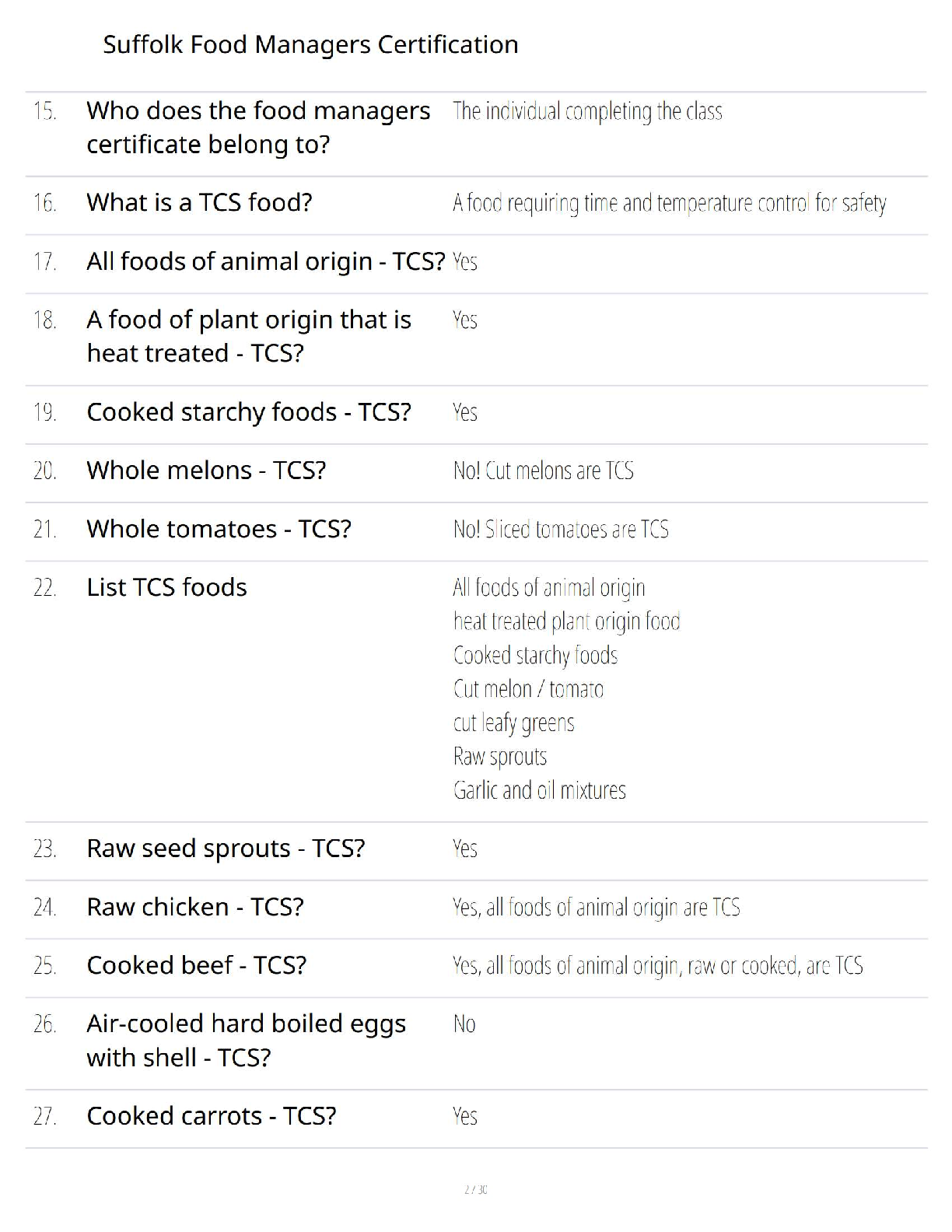Click the page number indicator at bottom
The image size is (952, 1232).
pos(475,1189)
